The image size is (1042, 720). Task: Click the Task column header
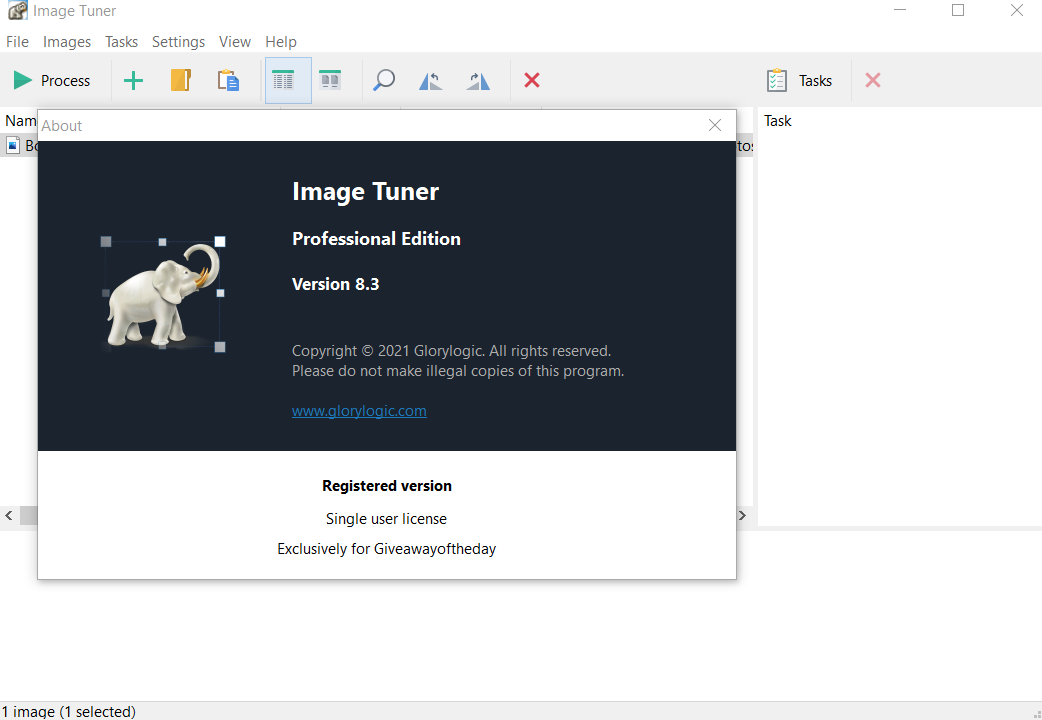778,121
